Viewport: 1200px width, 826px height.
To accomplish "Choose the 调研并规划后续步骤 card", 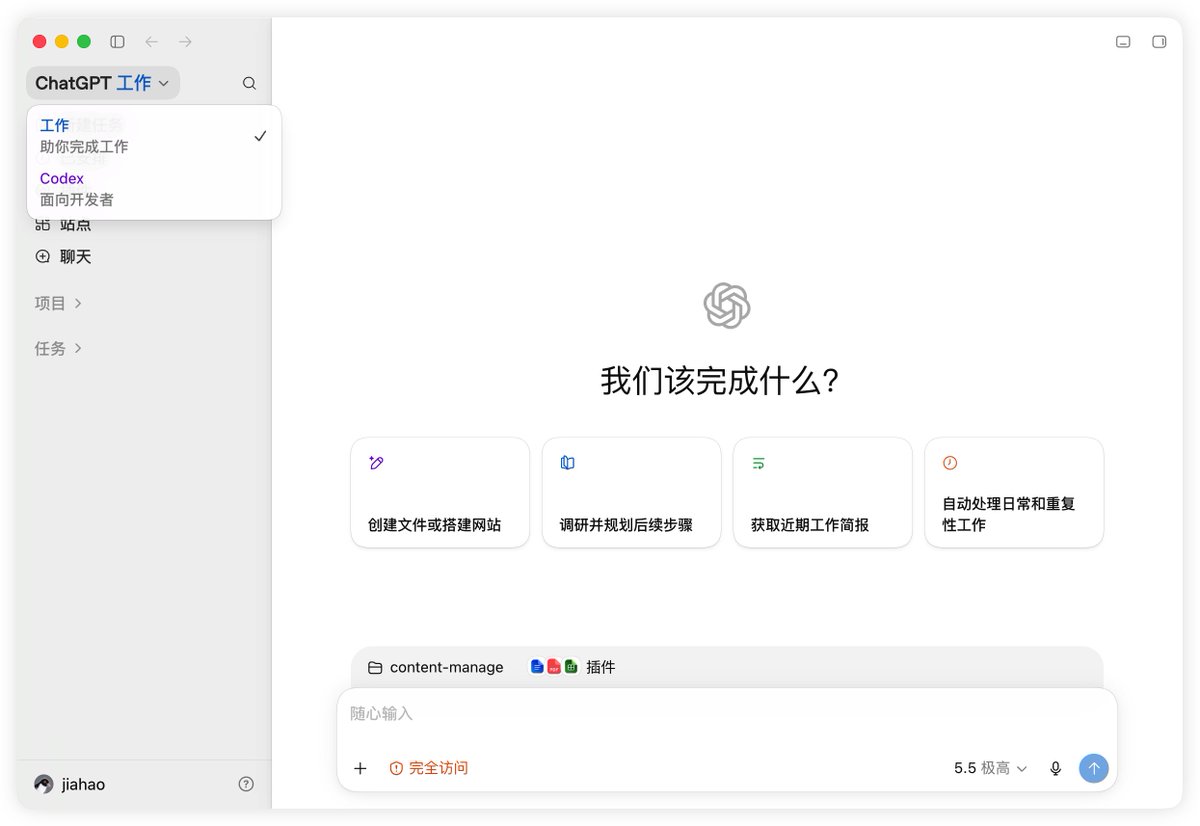I will click(631, 492).
